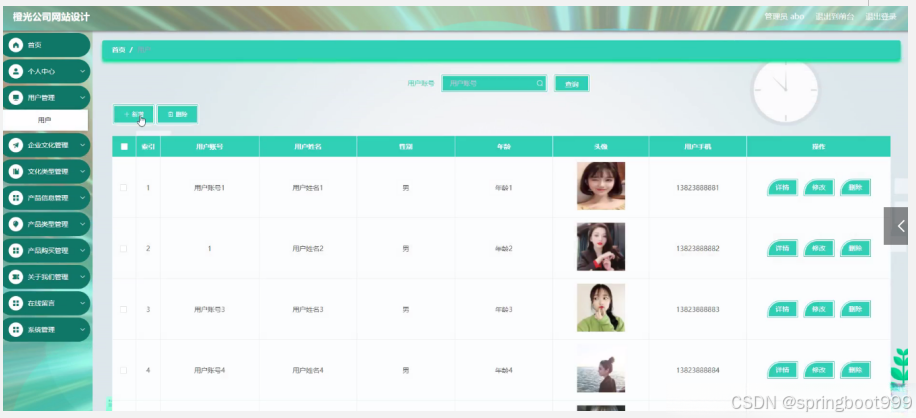The image size is (916, 418).
Task: Click the avatar photo in row 用户姓名1
Action: pyautogui.click(x=601, y=186)
